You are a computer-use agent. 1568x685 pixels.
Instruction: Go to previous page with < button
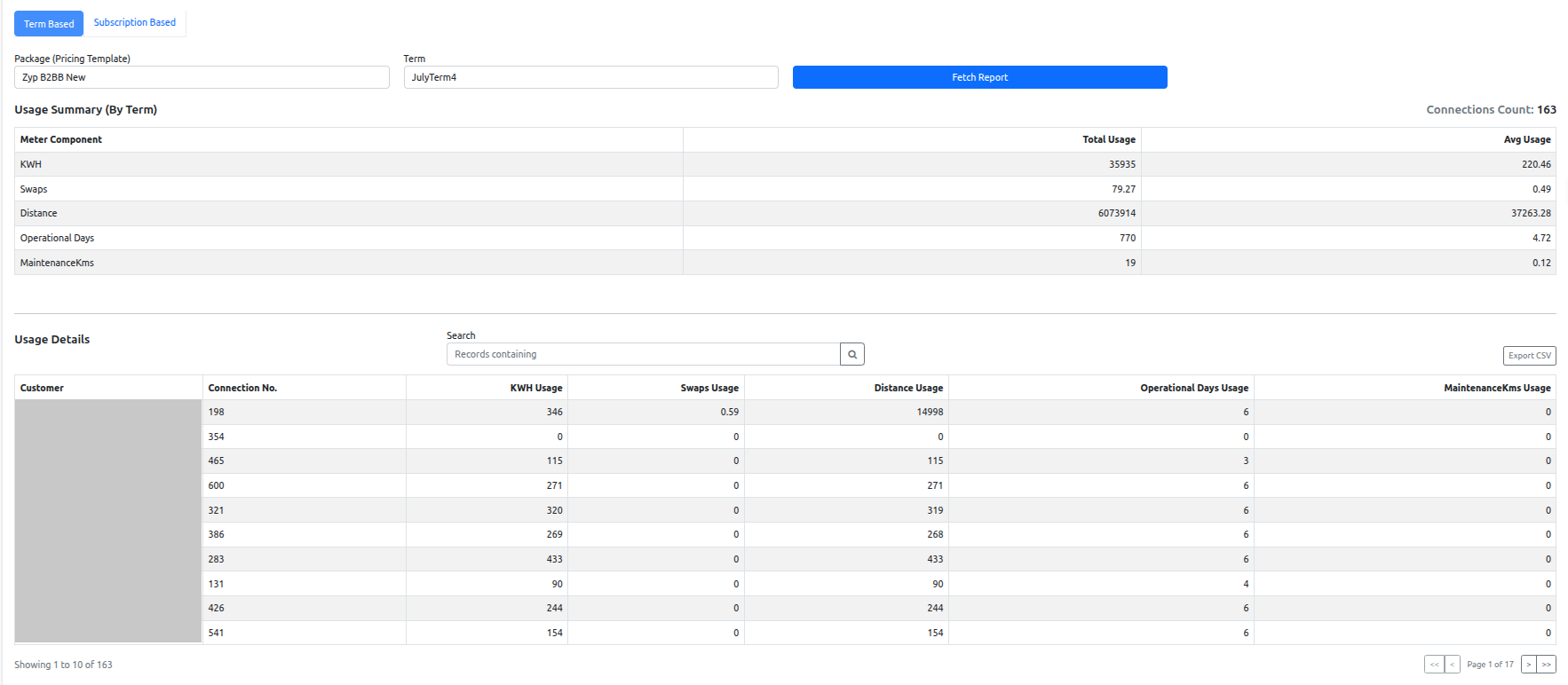click(1453, 664)
